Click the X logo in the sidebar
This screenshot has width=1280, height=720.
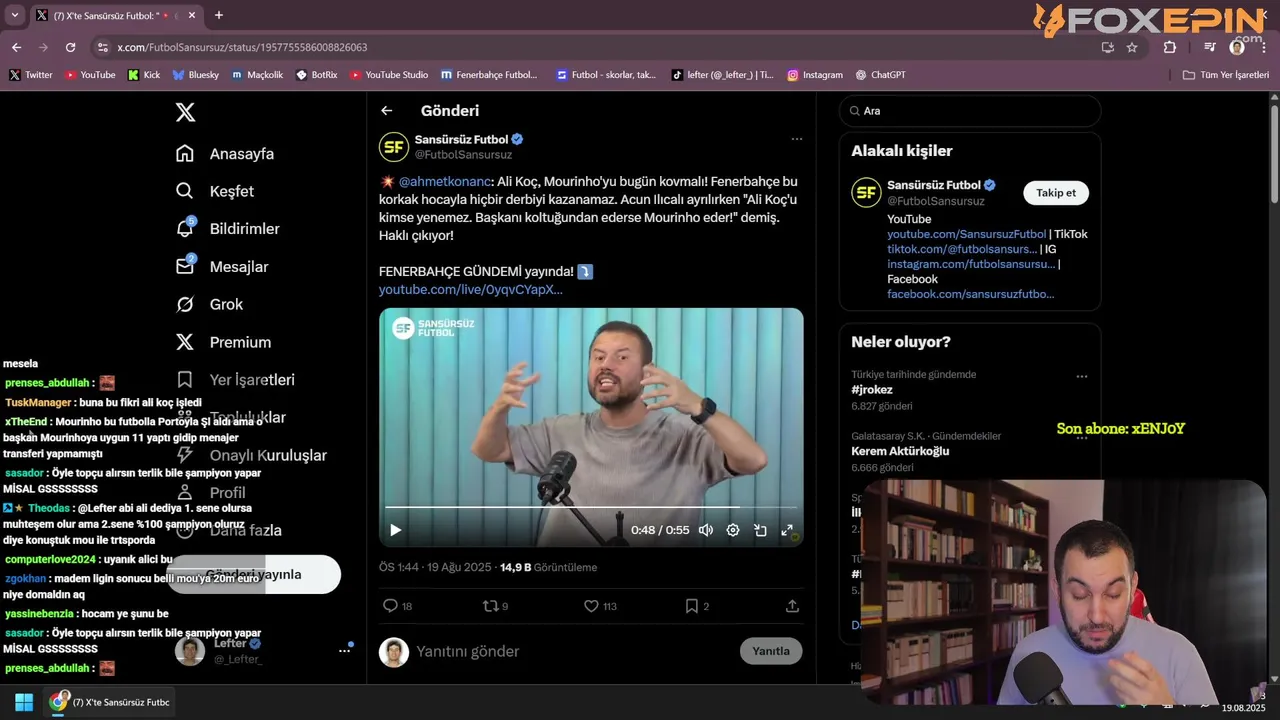(185, 112)
